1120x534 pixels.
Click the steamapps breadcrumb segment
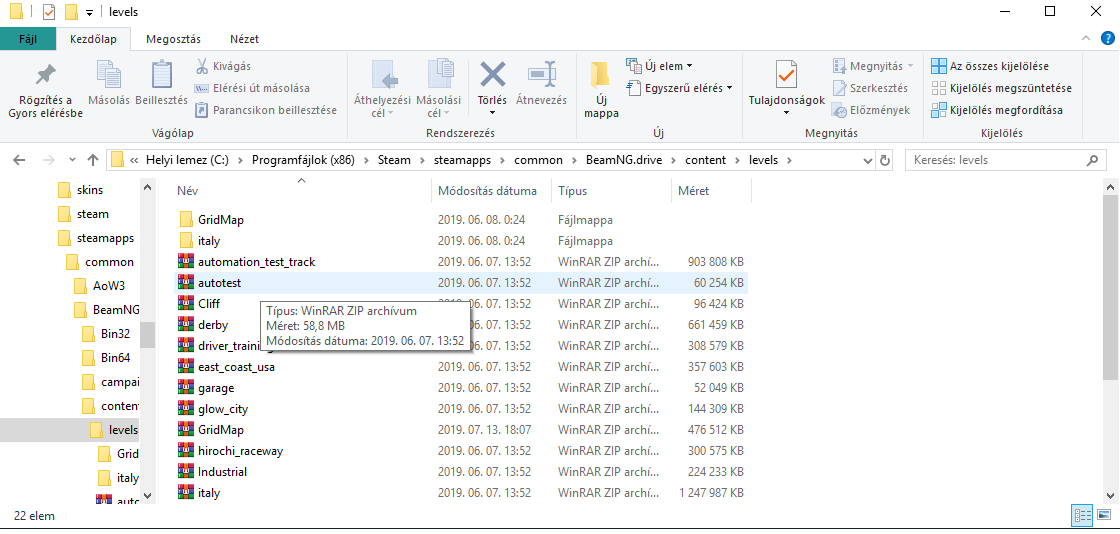(x=463, y=160)
